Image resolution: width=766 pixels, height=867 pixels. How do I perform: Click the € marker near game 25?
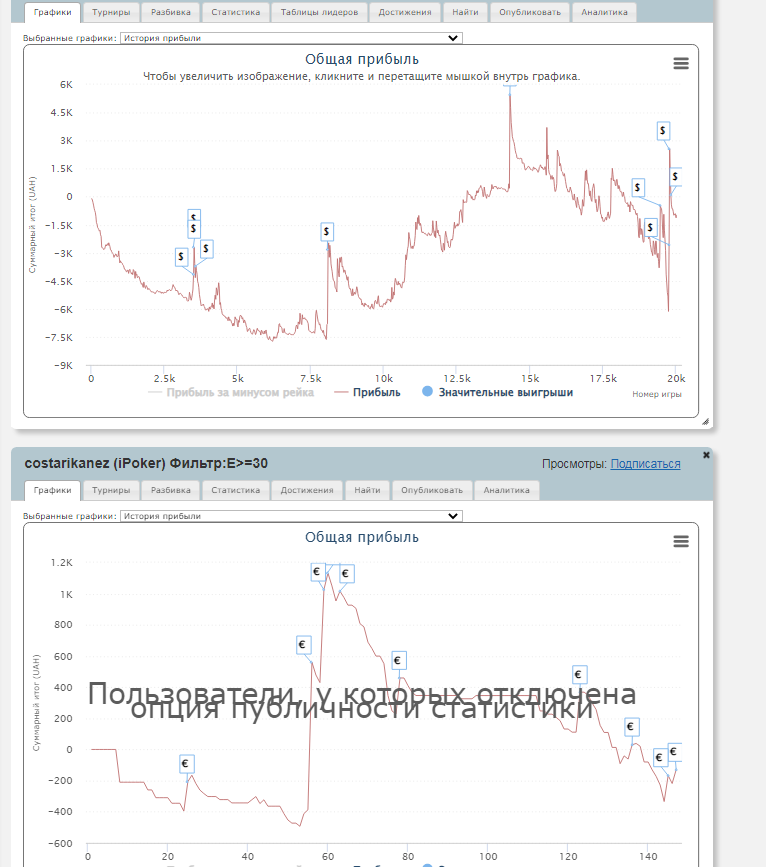tap(186, 764)
